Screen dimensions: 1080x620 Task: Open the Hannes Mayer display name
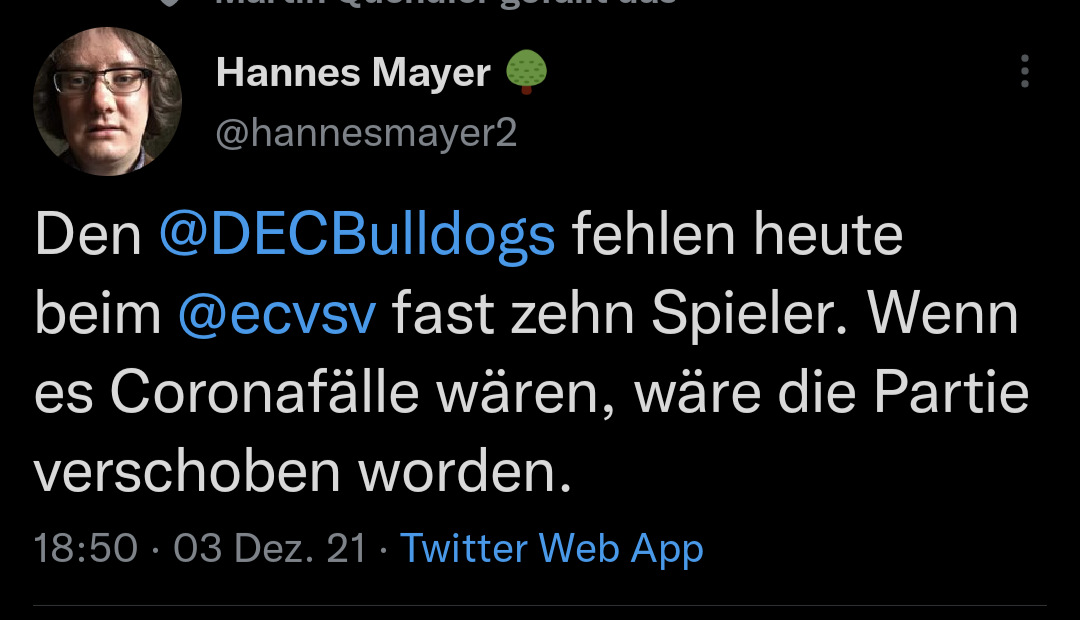click(x=353, y=73)
